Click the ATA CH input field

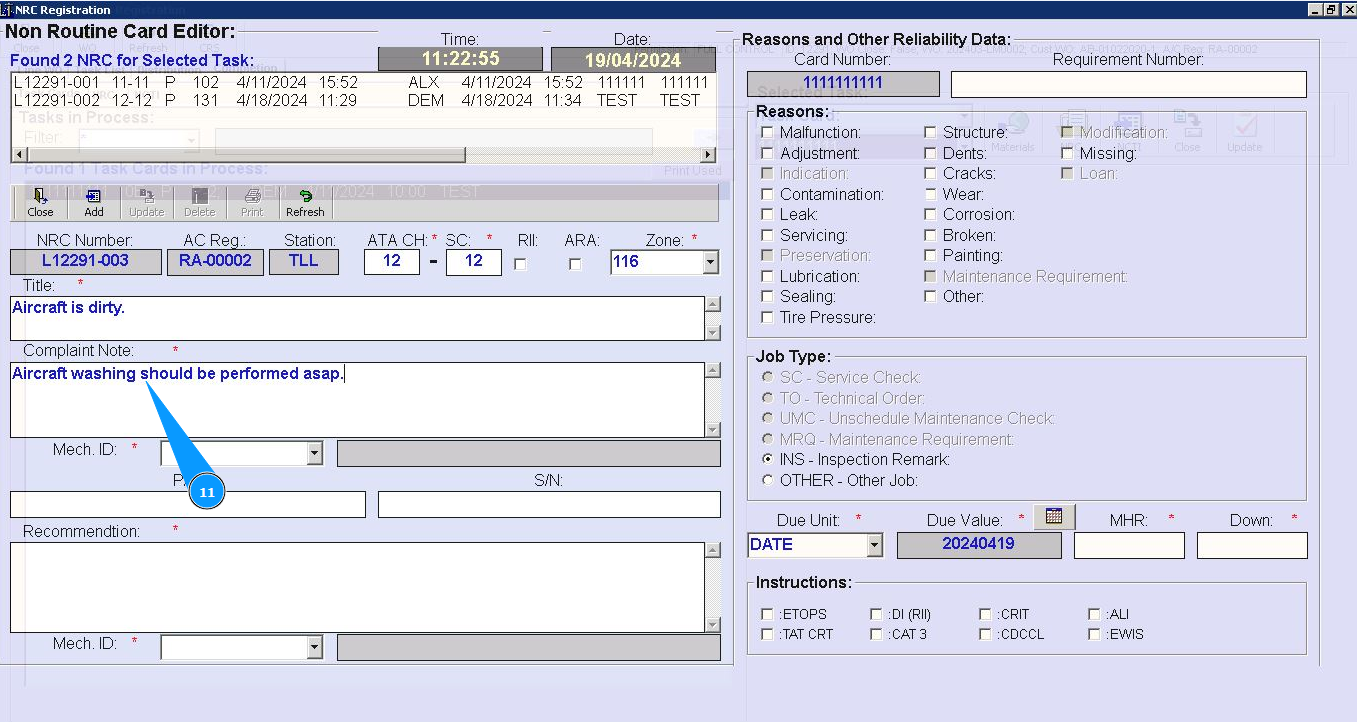392,261
